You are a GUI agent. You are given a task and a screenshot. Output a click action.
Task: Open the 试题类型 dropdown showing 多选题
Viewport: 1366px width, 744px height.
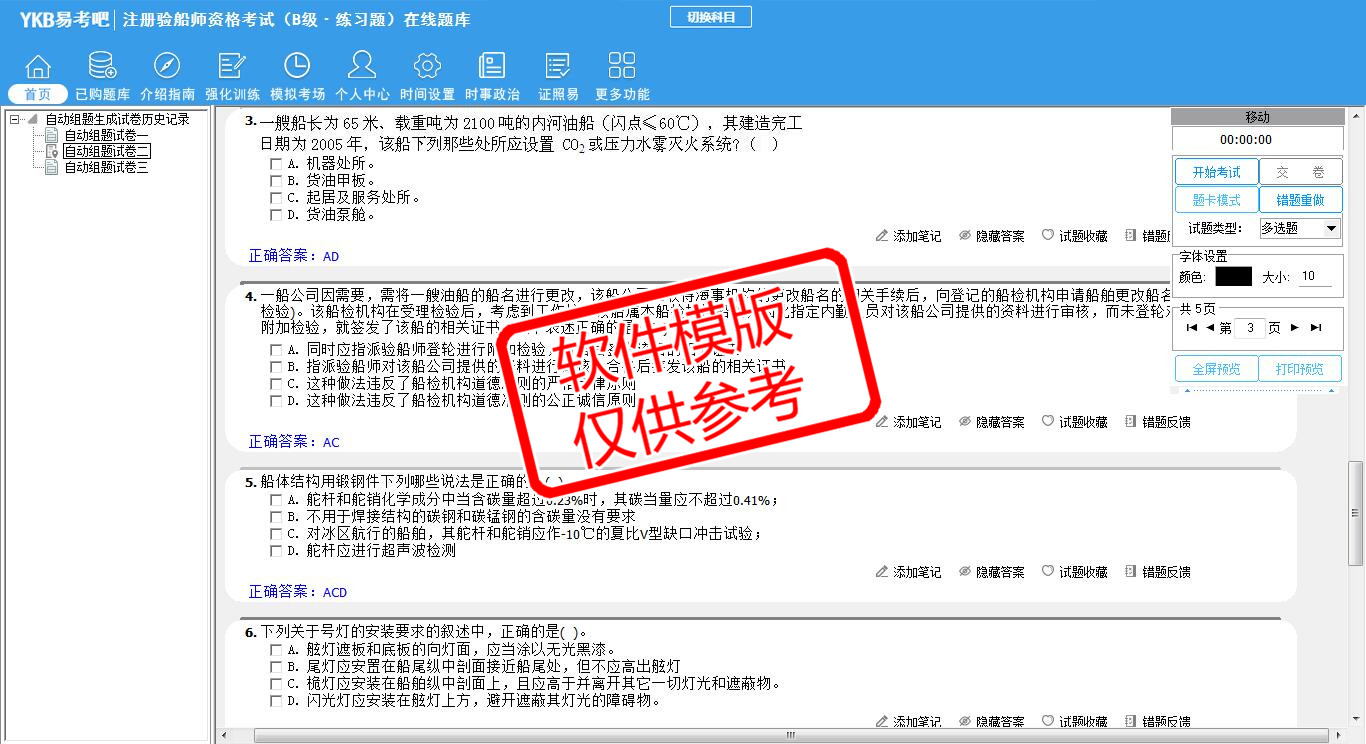pos(1298,228)
